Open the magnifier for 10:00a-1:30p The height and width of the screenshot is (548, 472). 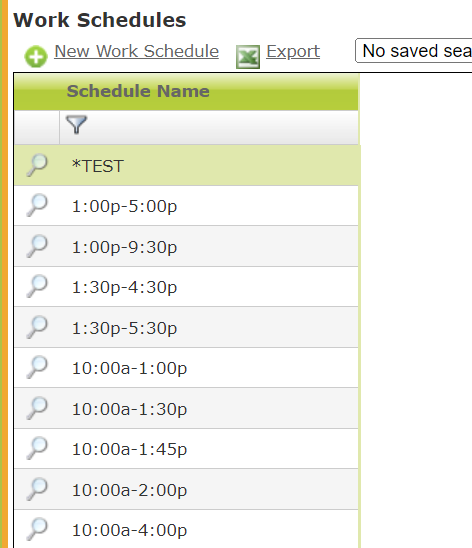(37, 408)
